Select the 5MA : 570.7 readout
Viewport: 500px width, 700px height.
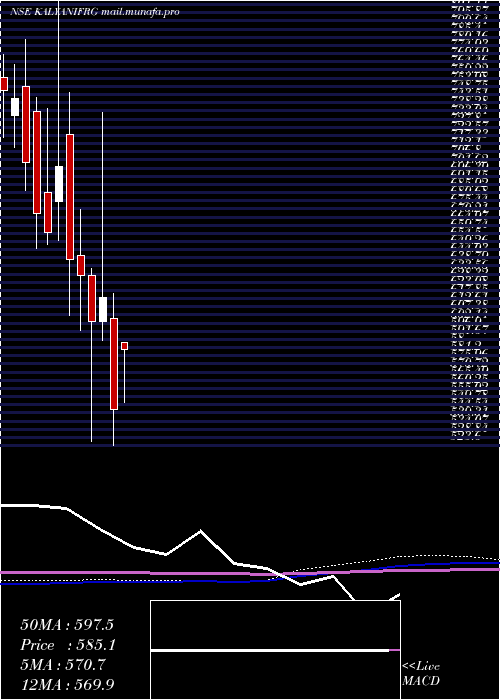pos(62,666)
